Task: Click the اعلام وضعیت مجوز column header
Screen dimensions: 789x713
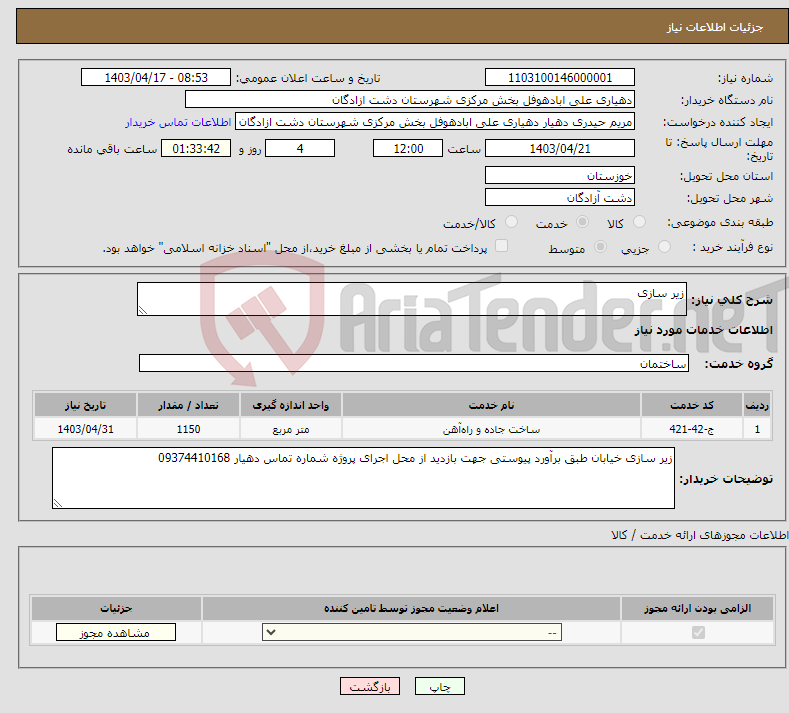Action: (411, 608)
